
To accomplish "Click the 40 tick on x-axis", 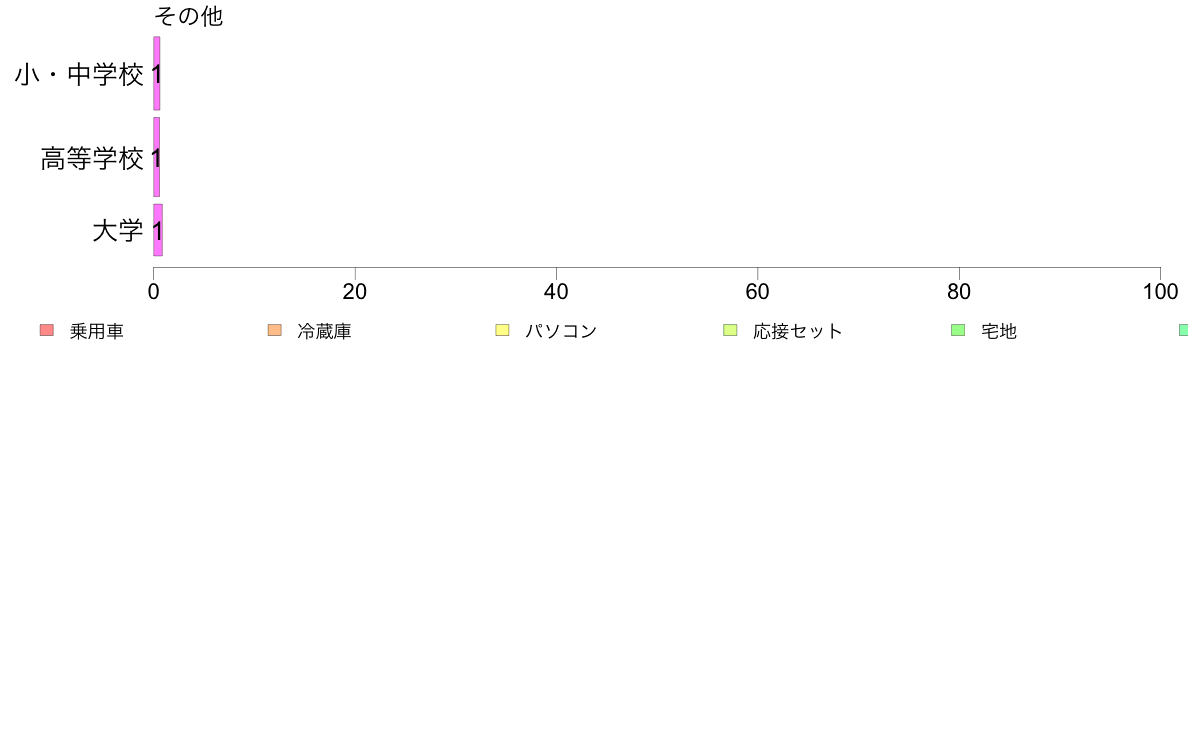I will point(556,292).
